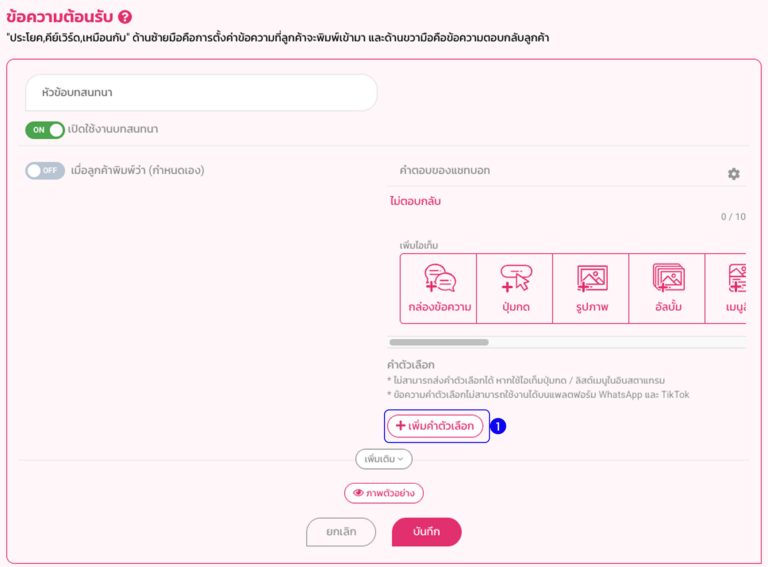Click the eye icon in ภาพตัวอย่าง

358,493
